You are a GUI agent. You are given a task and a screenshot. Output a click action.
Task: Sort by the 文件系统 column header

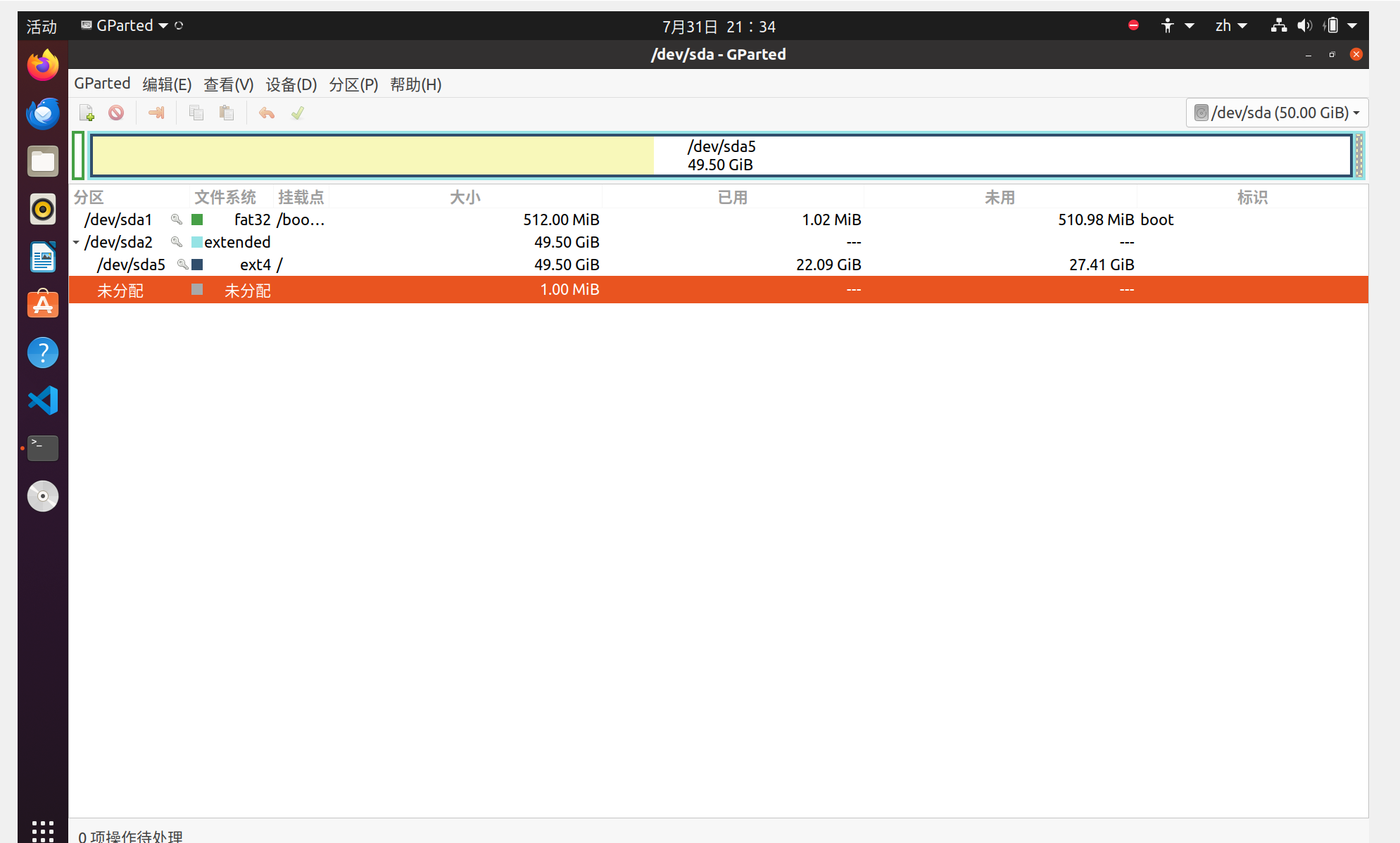pos(231,197)
